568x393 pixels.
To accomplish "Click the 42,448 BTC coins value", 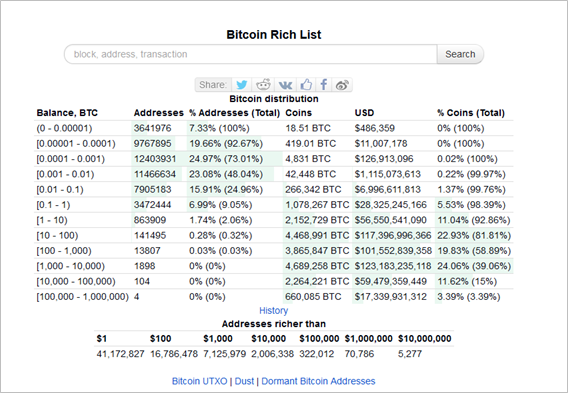I will tap(310, 174).
